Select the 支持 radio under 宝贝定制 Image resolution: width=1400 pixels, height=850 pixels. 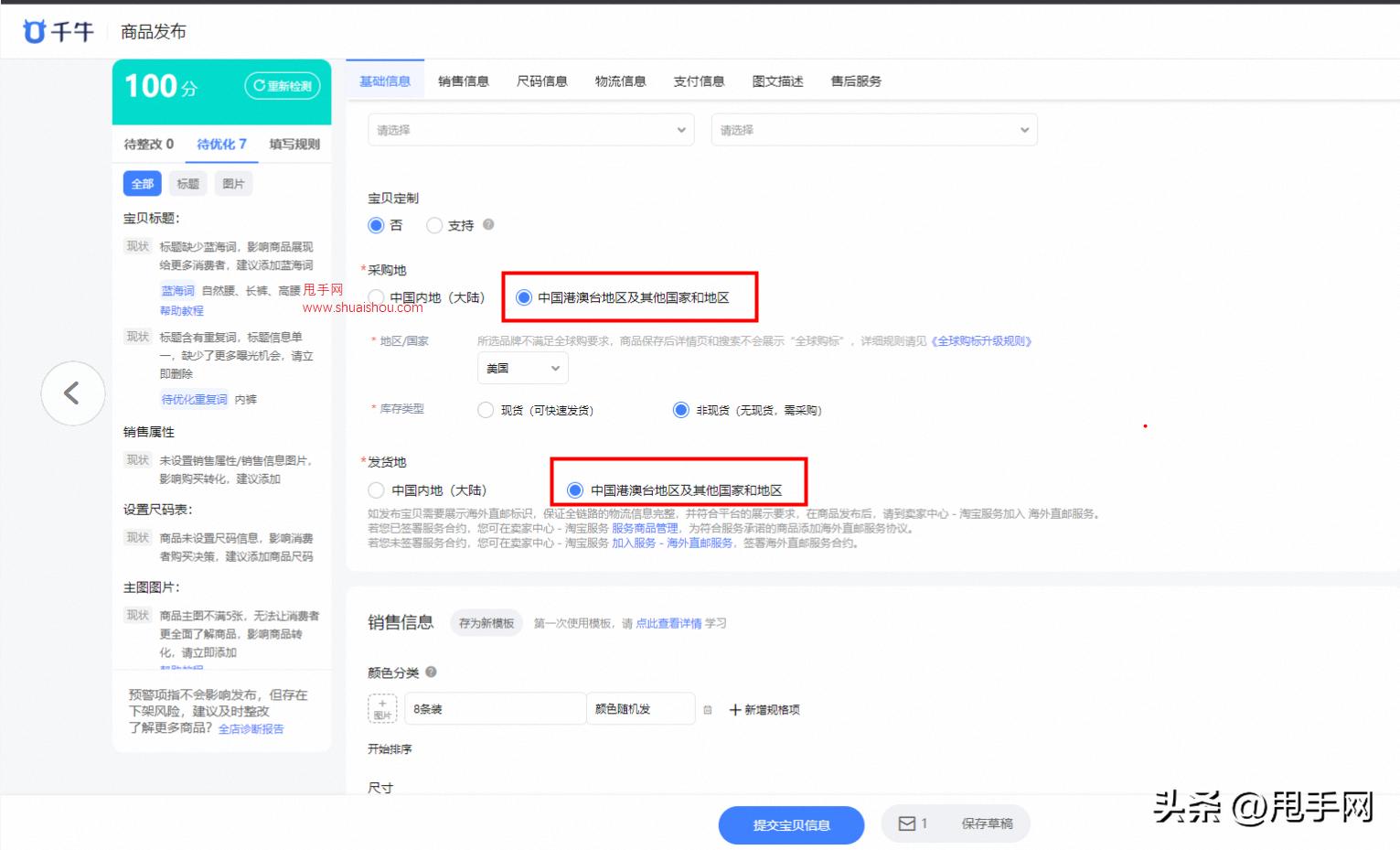point(434,225)
